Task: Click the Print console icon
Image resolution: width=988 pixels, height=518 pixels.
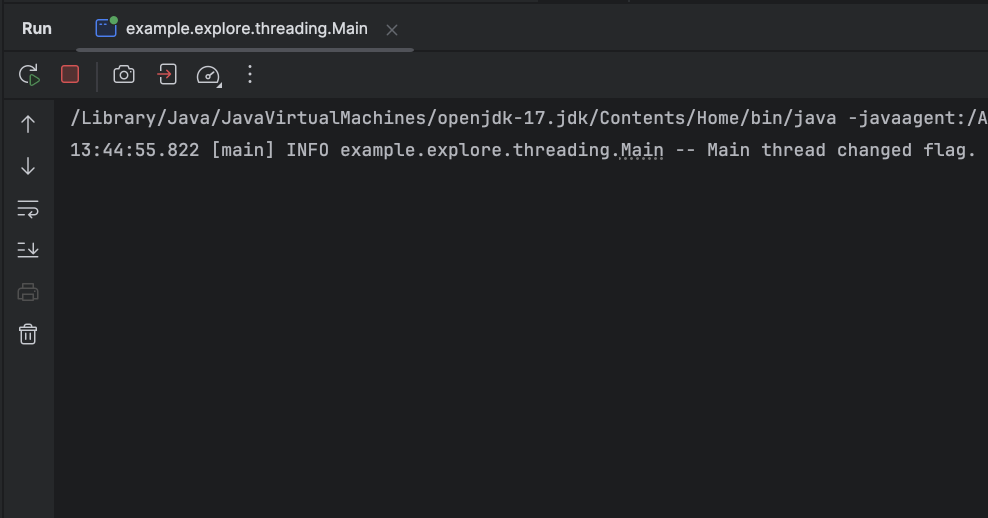Action: tap(28, 292)
